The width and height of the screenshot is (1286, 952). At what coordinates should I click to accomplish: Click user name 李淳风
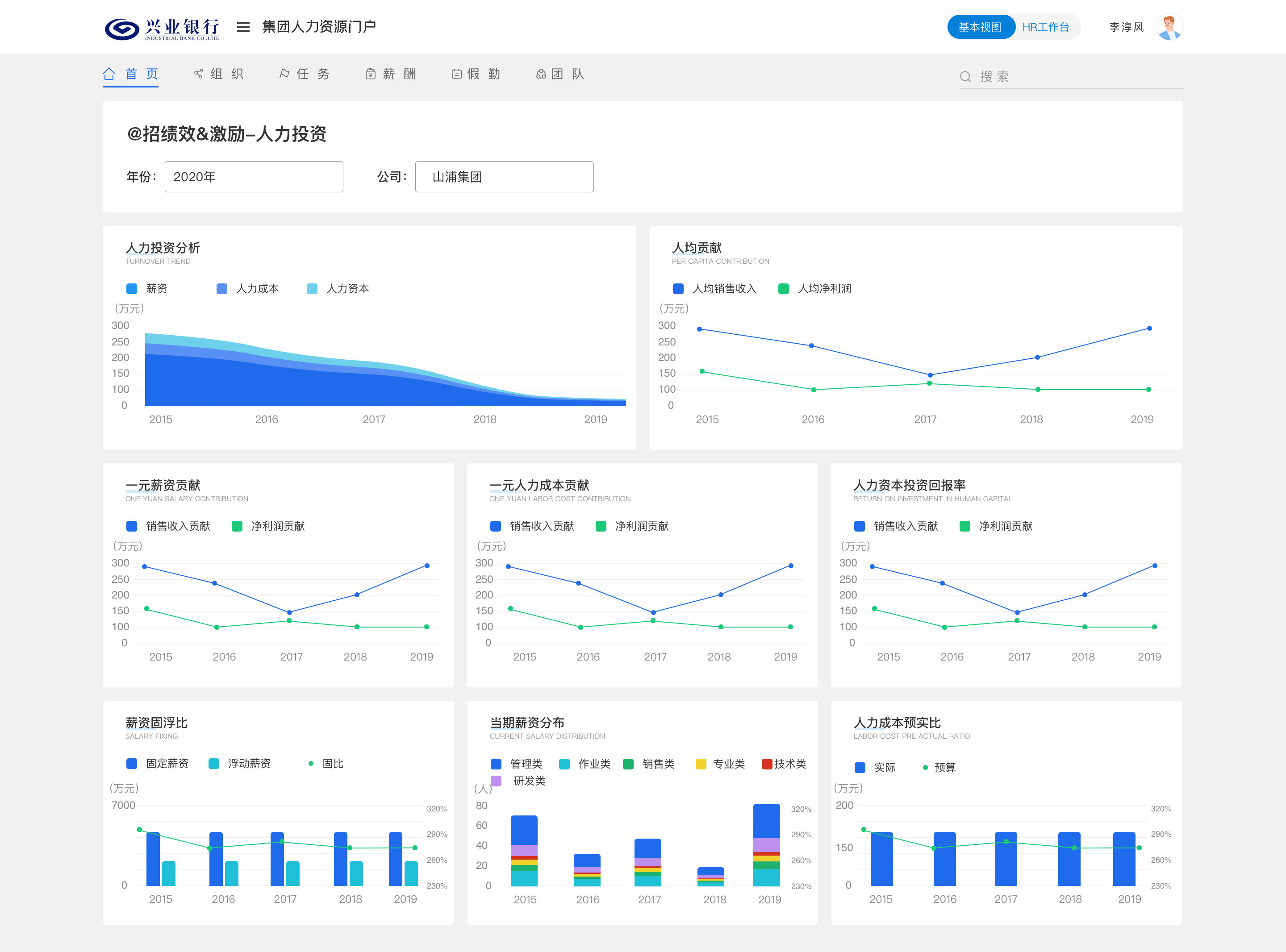pyautogui.click(x=1126, y=27)
